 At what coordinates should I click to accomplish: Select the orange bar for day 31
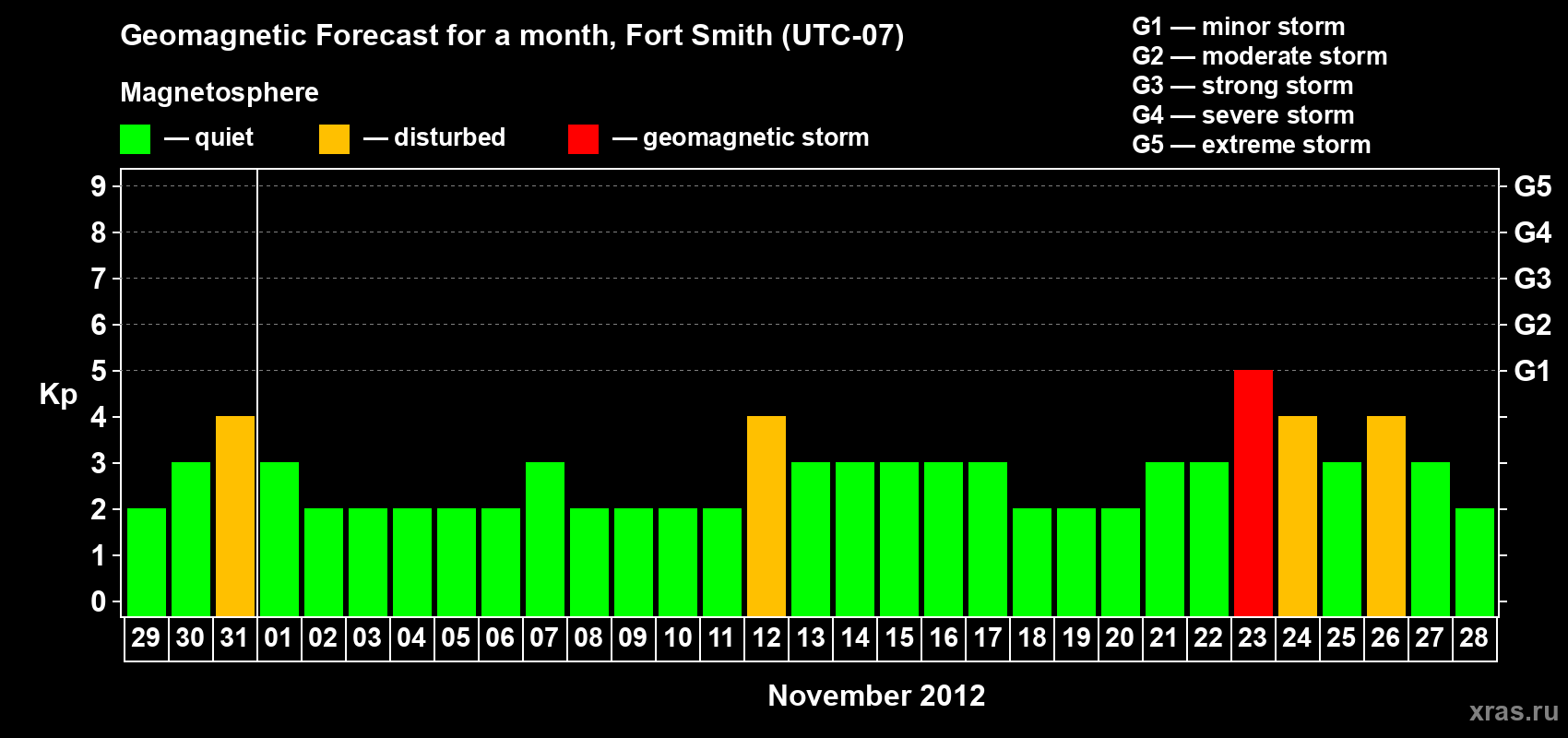click(235, 516)
